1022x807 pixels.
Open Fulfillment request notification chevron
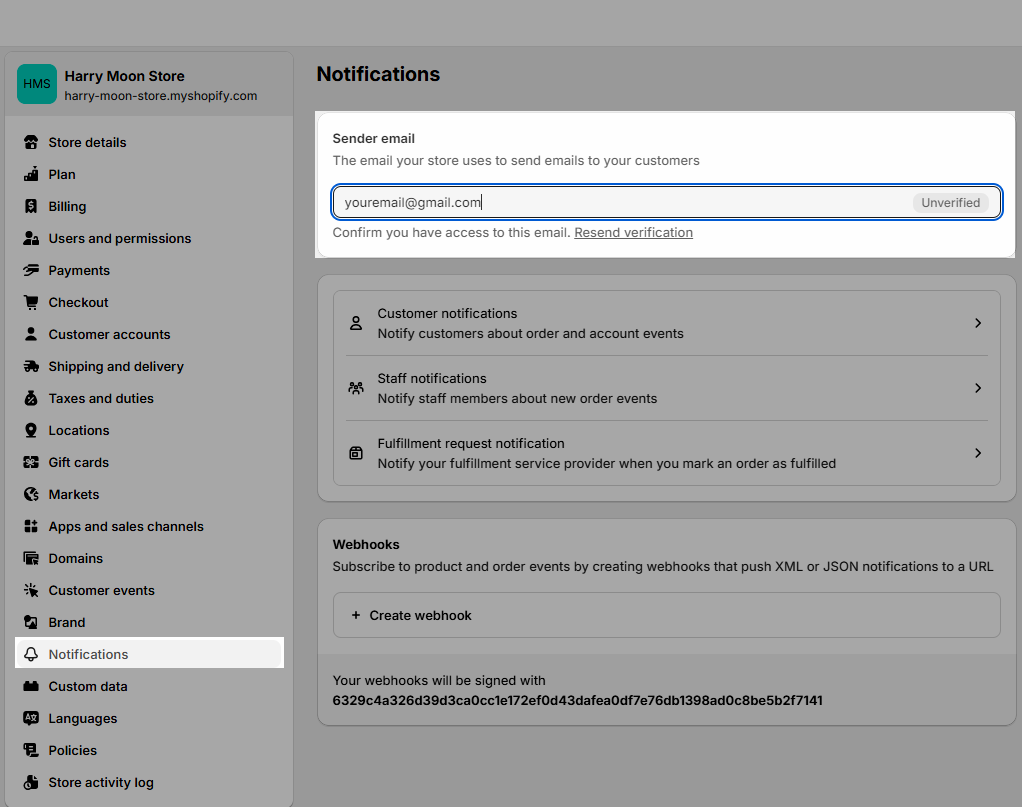pyautogui.click(x=978, y=453)
